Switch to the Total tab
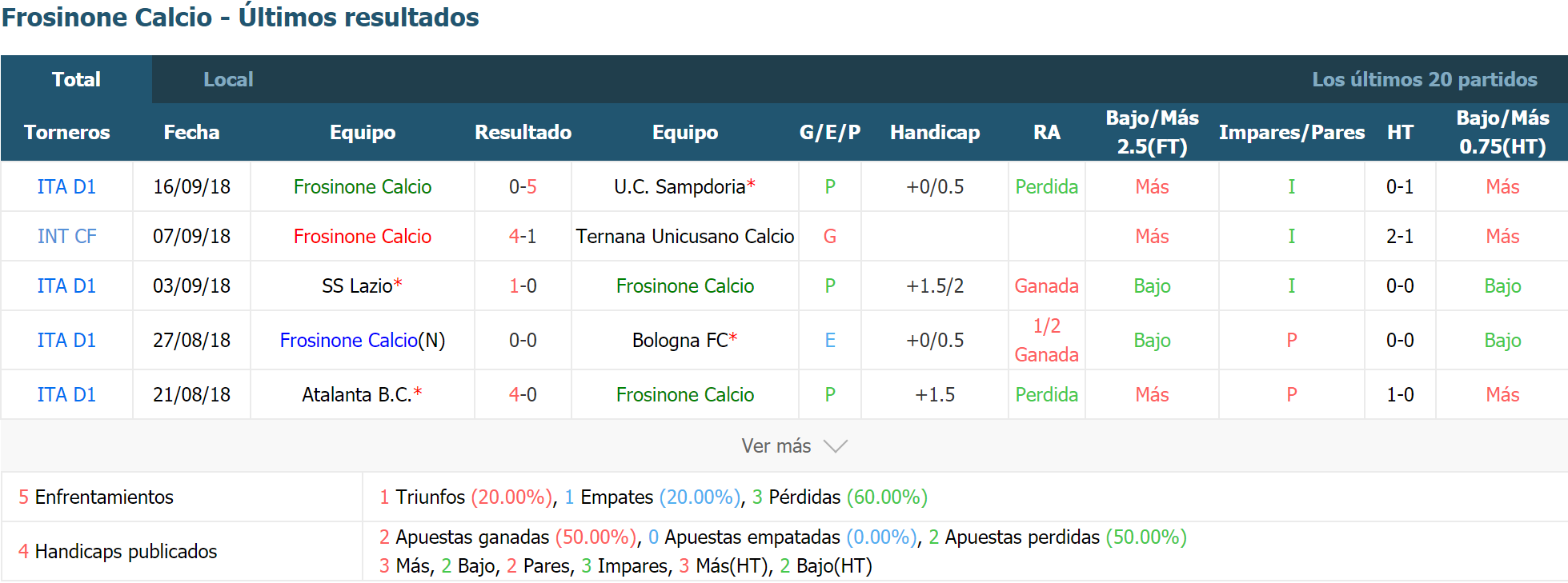Image resolution: width=1568 pixels, height=583 pixels. pyautogui.click(x=76, y=79)
